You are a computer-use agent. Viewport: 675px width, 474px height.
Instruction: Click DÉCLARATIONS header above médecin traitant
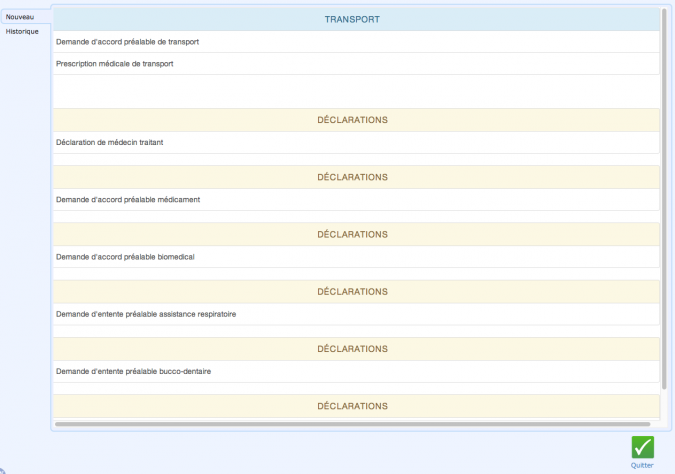356,120
